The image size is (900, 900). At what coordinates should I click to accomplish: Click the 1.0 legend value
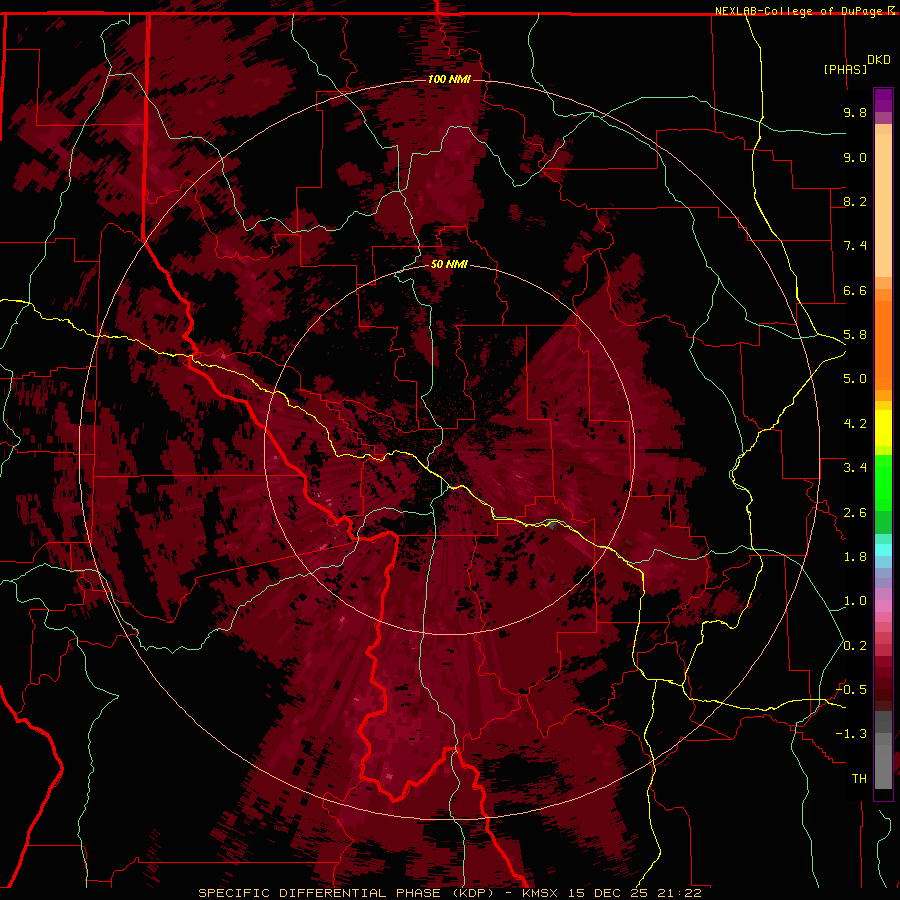(855, 601)
